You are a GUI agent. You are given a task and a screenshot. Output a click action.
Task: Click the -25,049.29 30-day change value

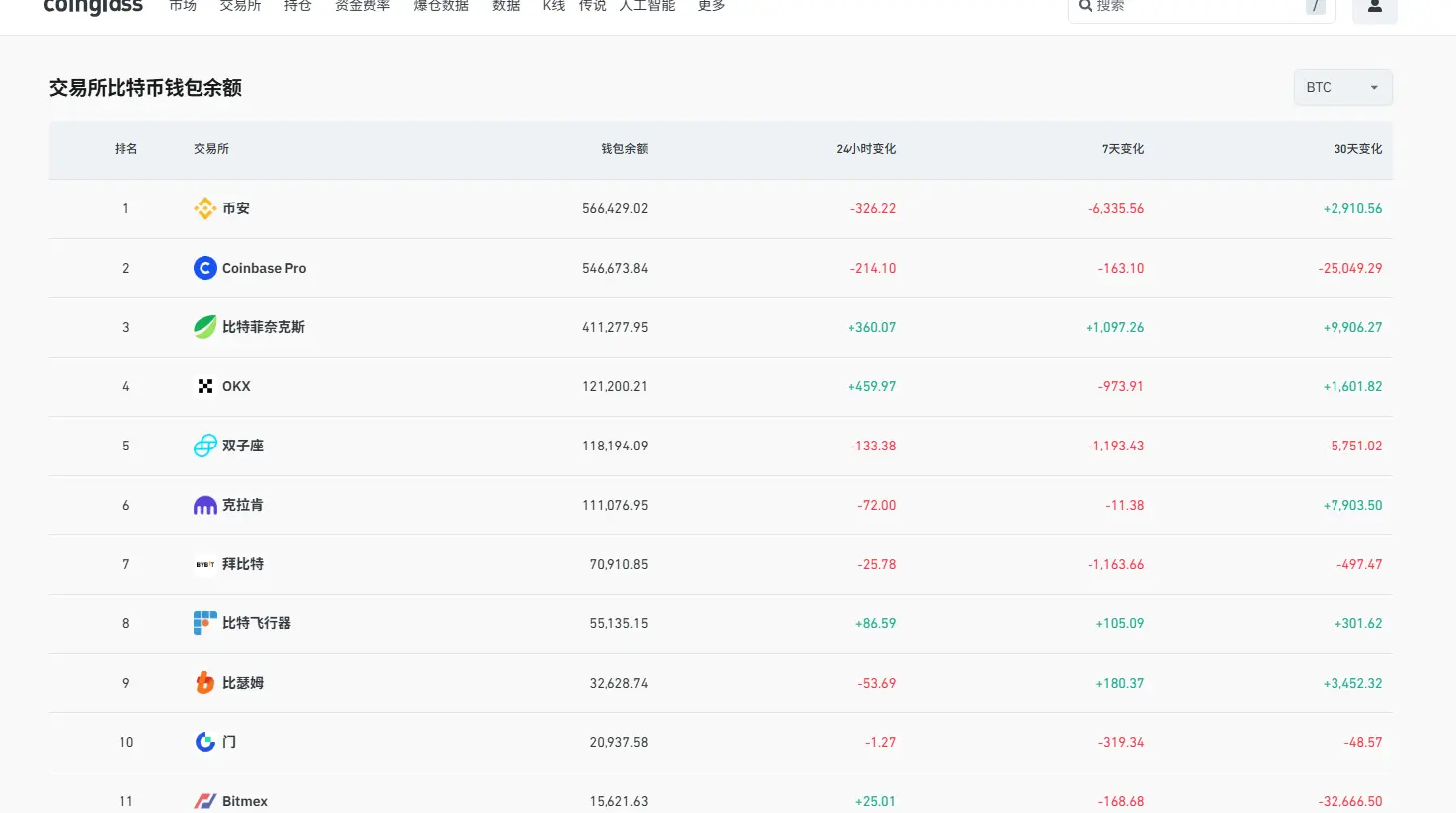[x=1350, y=268]
